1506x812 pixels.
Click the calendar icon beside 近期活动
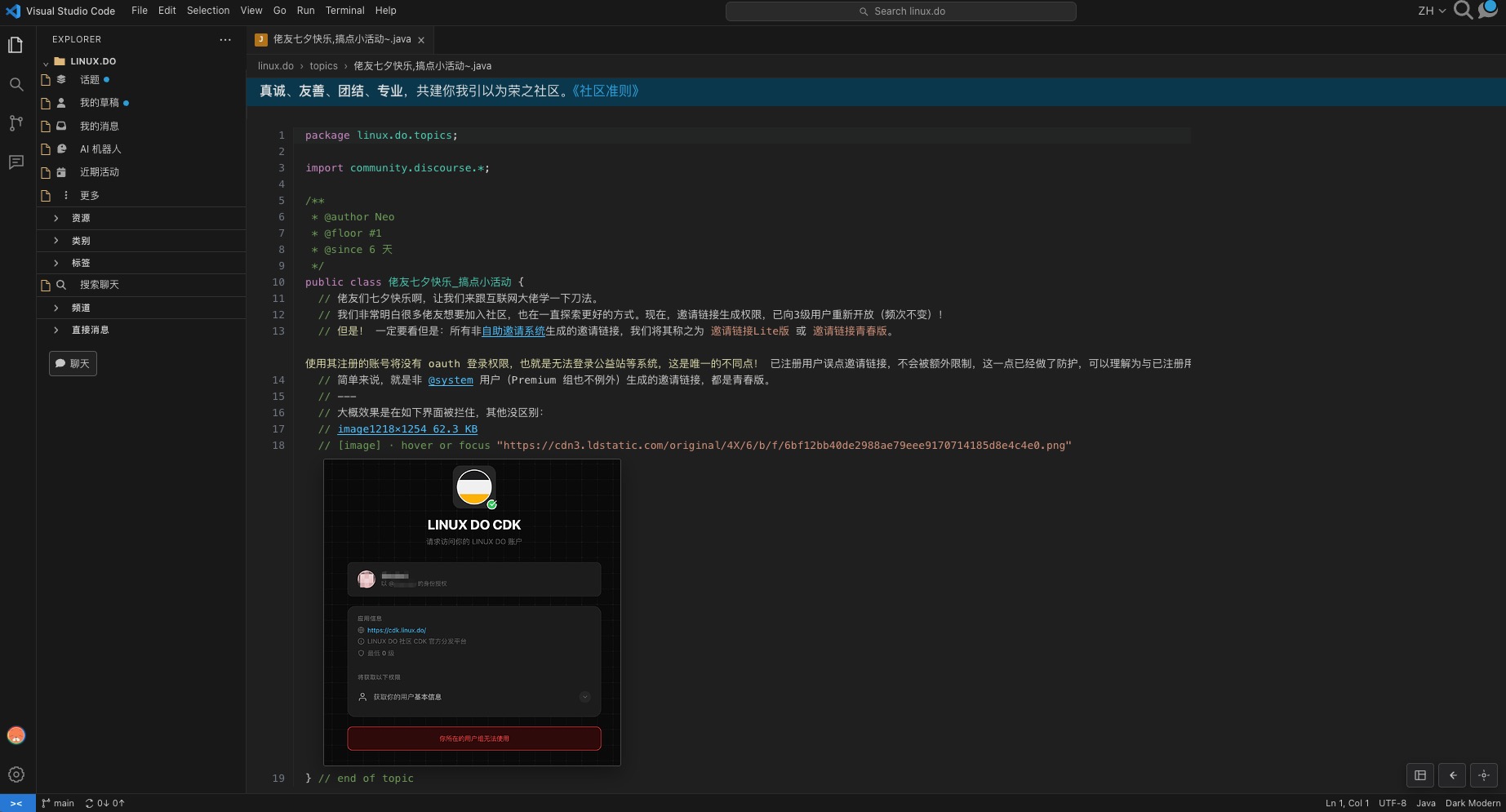[61, 172]
